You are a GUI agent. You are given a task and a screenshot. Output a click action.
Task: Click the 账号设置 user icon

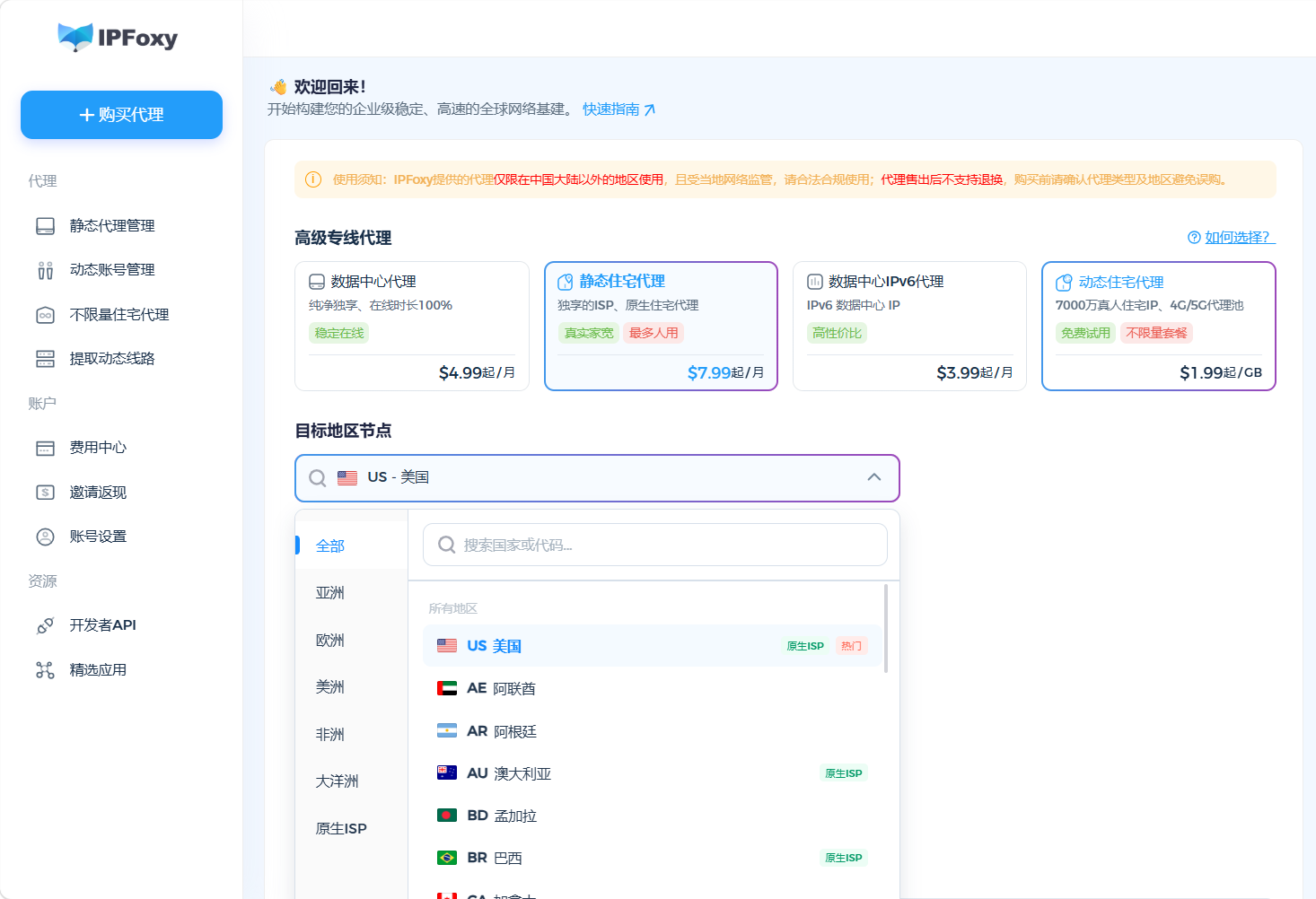[x=45, y=537]
